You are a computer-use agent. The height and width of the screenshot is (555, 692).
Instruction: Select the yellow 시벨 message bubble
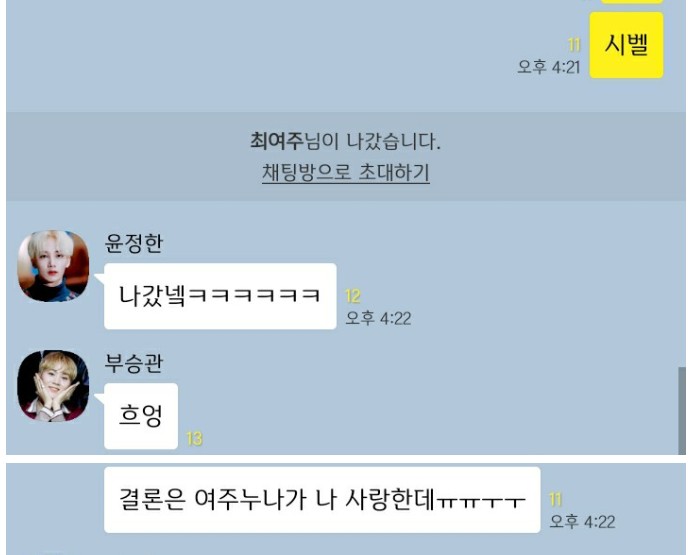pyautogui.click(x=626, y=45)
